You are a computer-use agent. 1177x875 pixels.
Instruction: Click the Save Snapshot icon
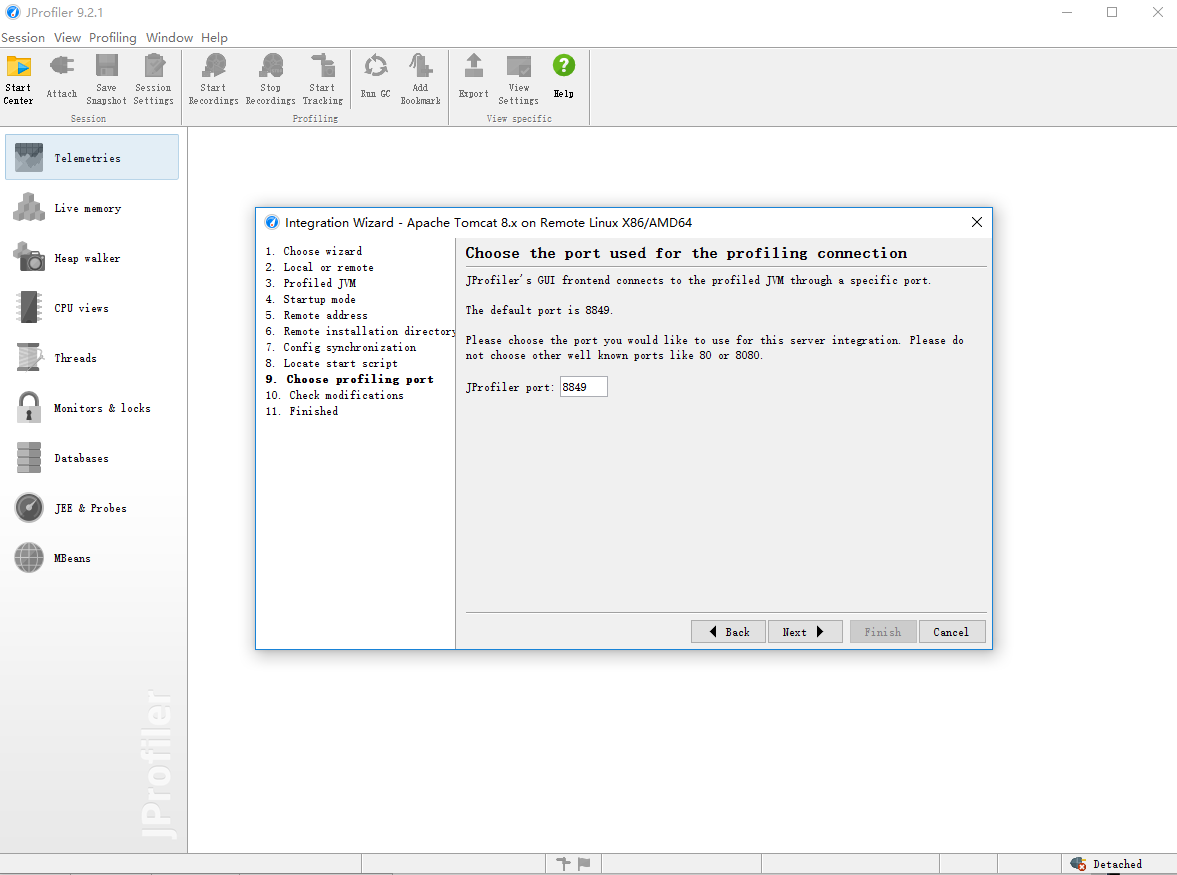coord(106,80)
